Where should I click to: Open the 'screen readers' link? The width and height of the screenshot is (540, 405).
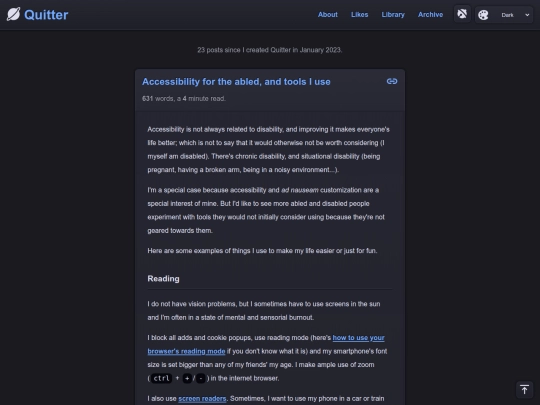(202, 398)
